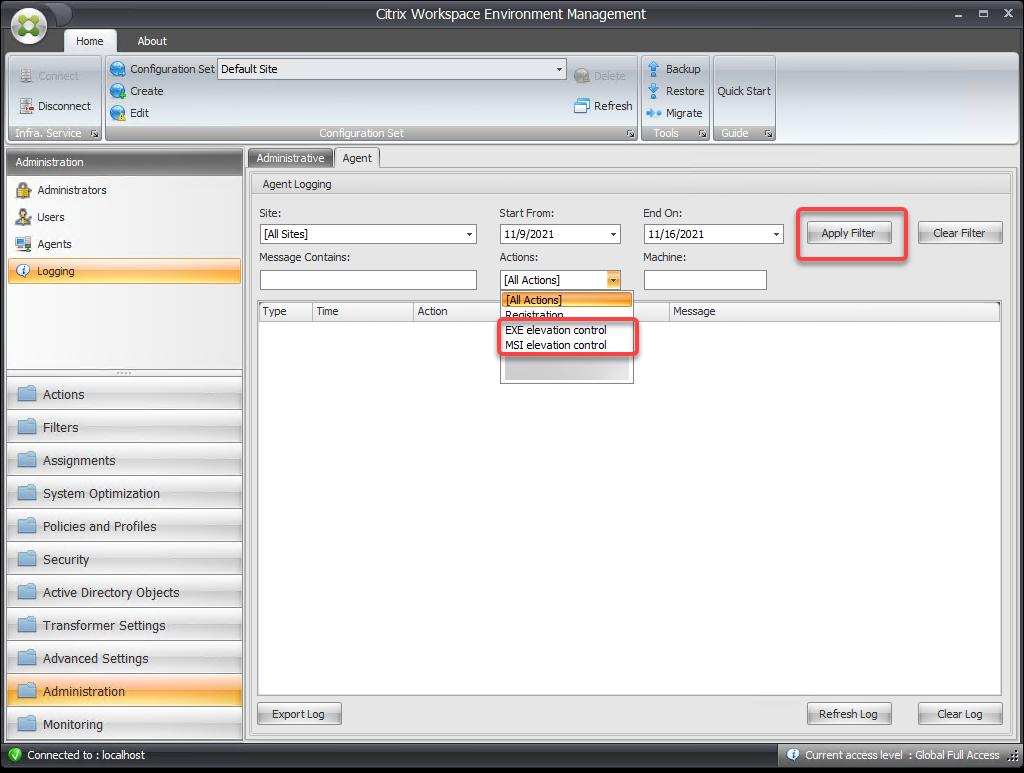Click the Actions folder icon
The width and height of the screenshot is (1024, 773).
(x=27, y=394)
